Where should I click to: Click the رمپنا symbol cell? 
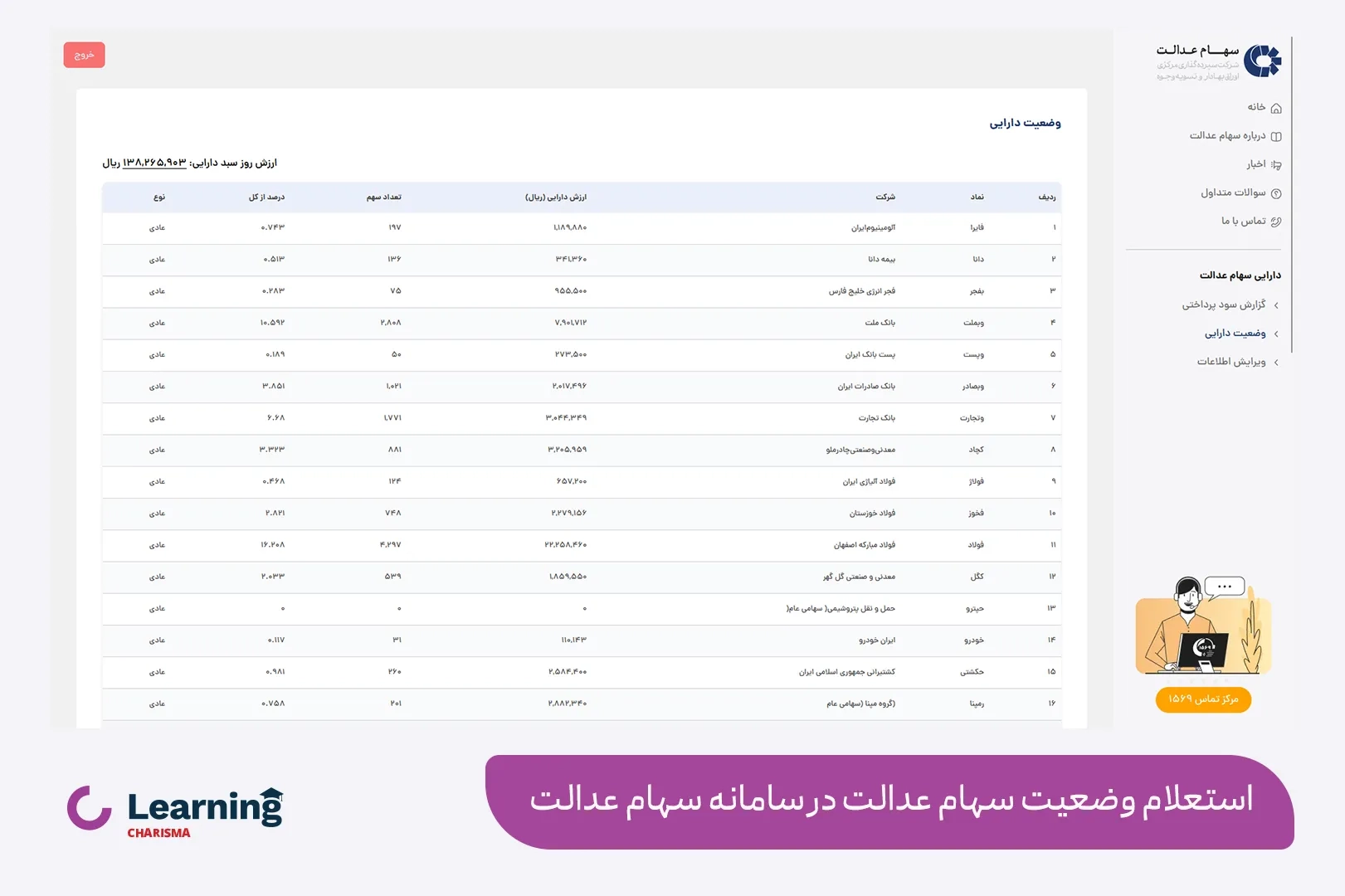tap(977, 704)
